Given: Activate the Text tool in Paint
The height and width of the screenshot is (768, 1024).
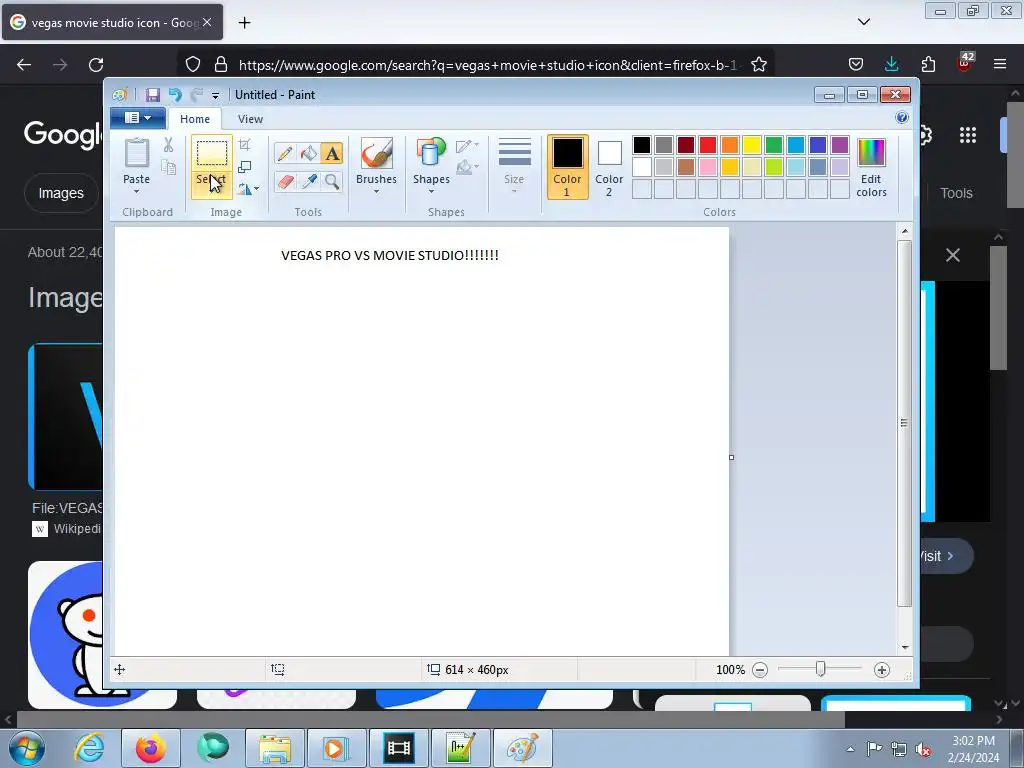Looking at the screenshot, I should 332,153.
